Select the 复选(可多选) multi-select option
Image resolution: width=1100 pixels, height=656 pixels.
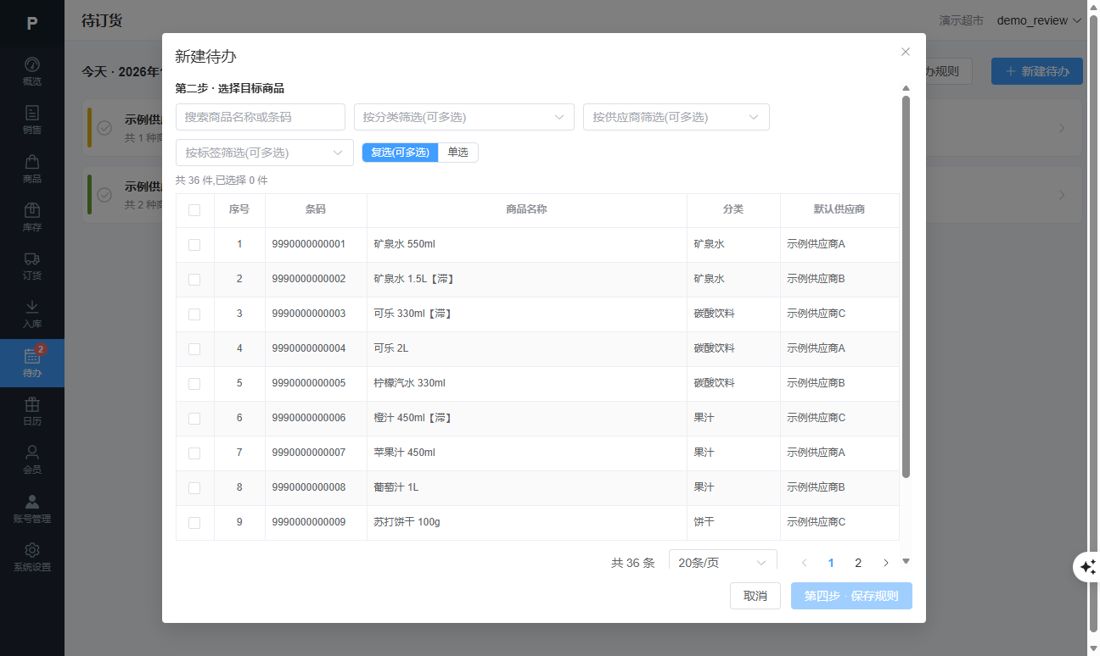pos(400,152)
